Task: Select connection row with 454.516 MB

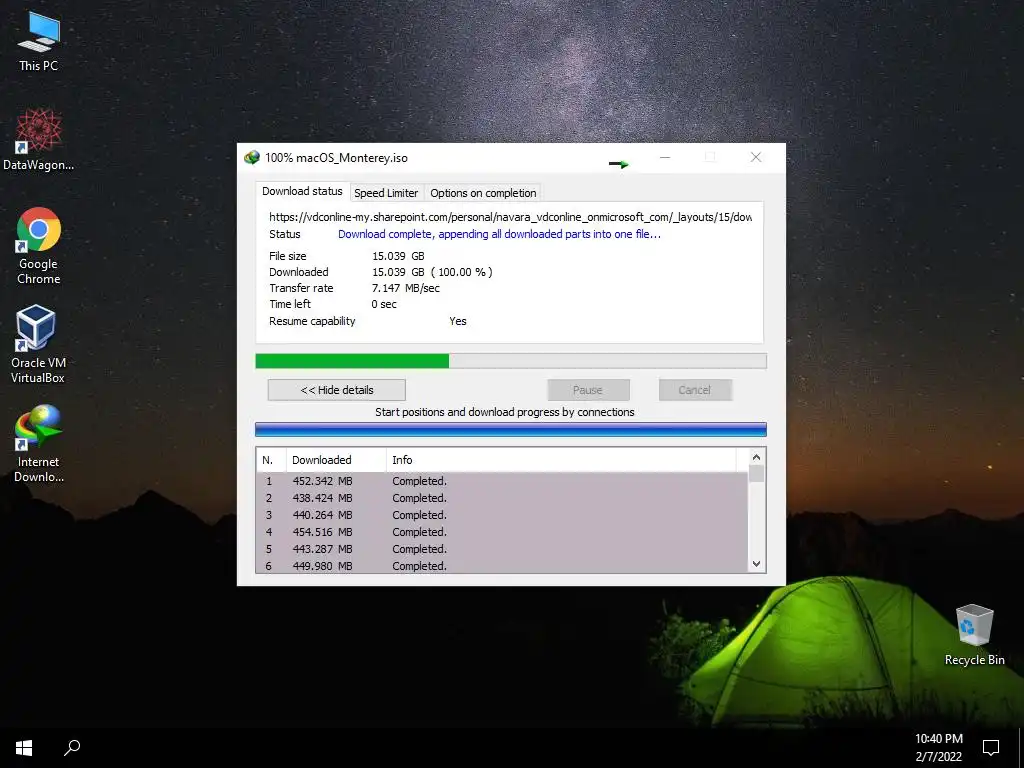Action: tap(502, 532)
